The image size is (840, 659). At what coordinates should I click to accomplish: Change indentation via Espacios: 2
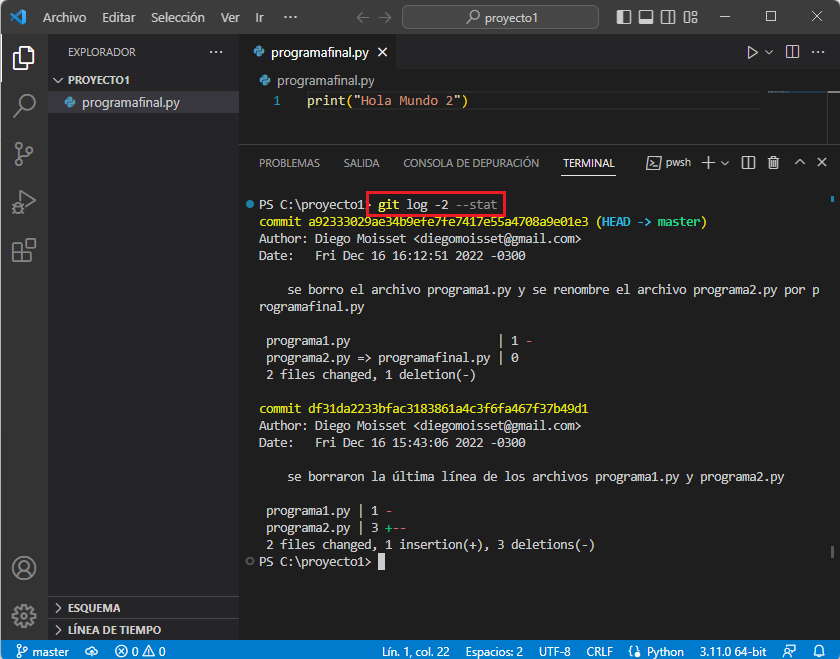[x=494, y=651]
